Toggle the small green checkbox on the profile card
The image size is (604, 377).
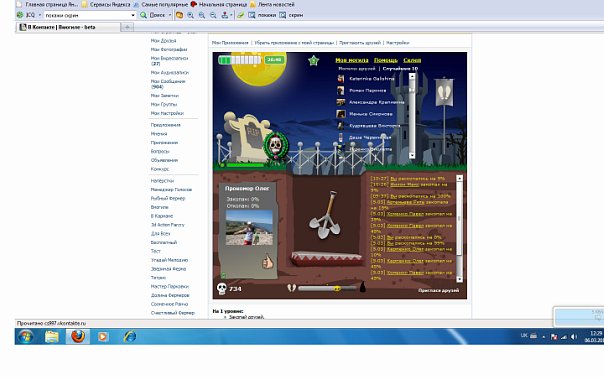click(x=224, y=275)
